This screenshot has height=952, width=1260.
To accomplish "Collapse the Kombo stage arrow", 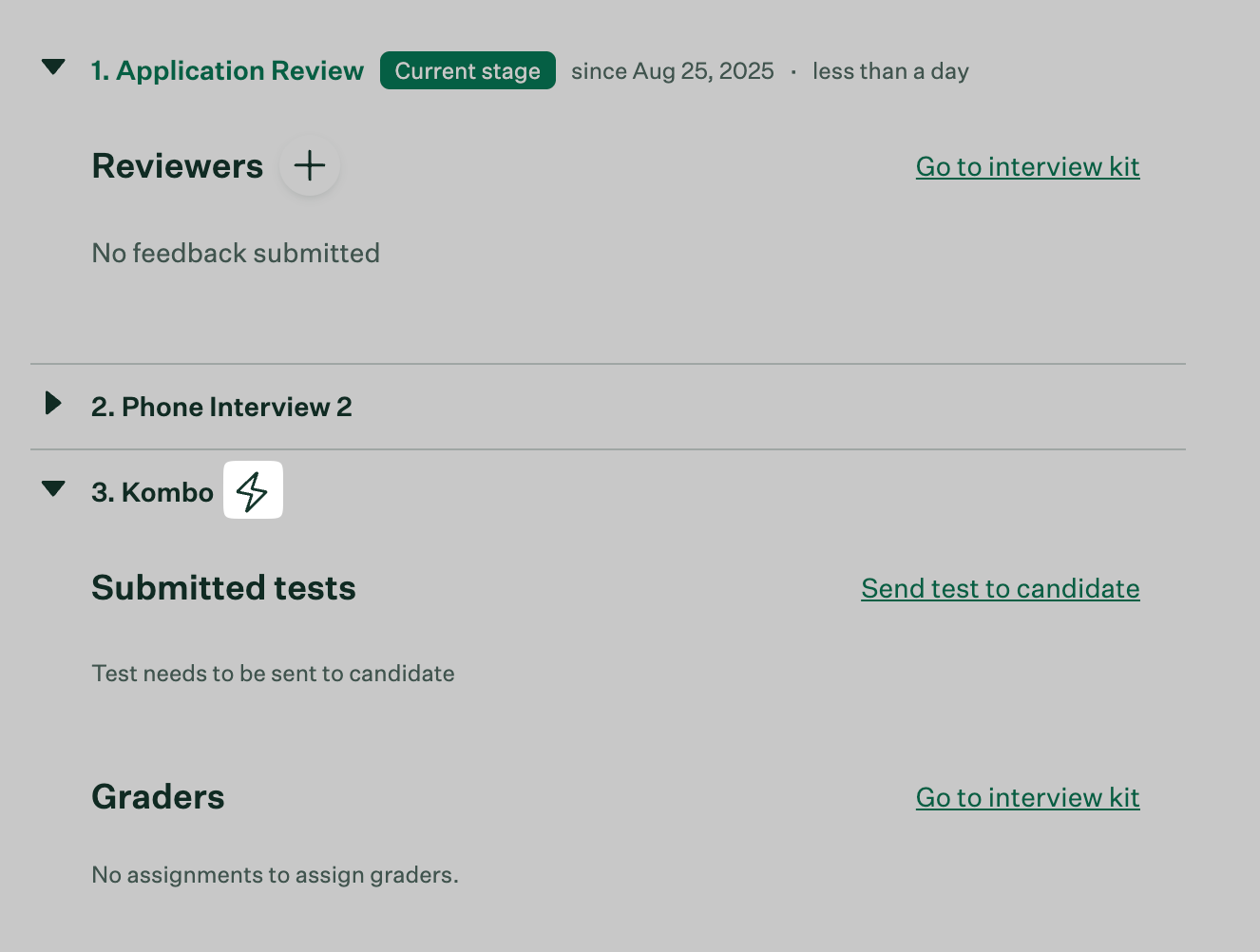I will coord(54,489).
